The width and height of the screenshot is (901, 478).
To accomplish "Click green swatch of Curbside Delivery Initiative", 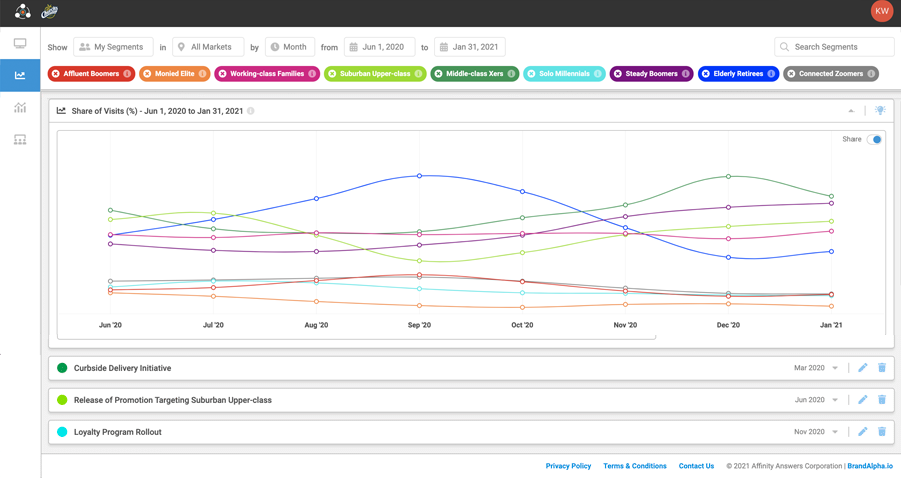I will (x=62, y=368).
